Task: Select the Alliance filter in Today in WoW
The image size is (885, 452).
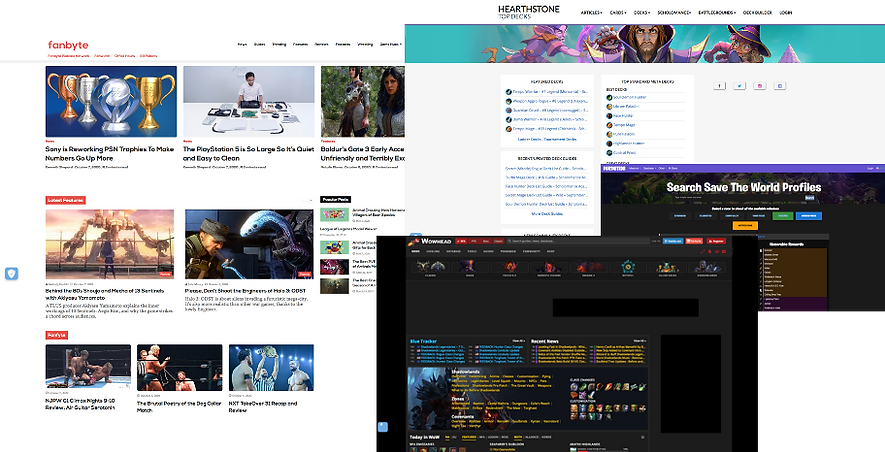Action: (532, 437)
